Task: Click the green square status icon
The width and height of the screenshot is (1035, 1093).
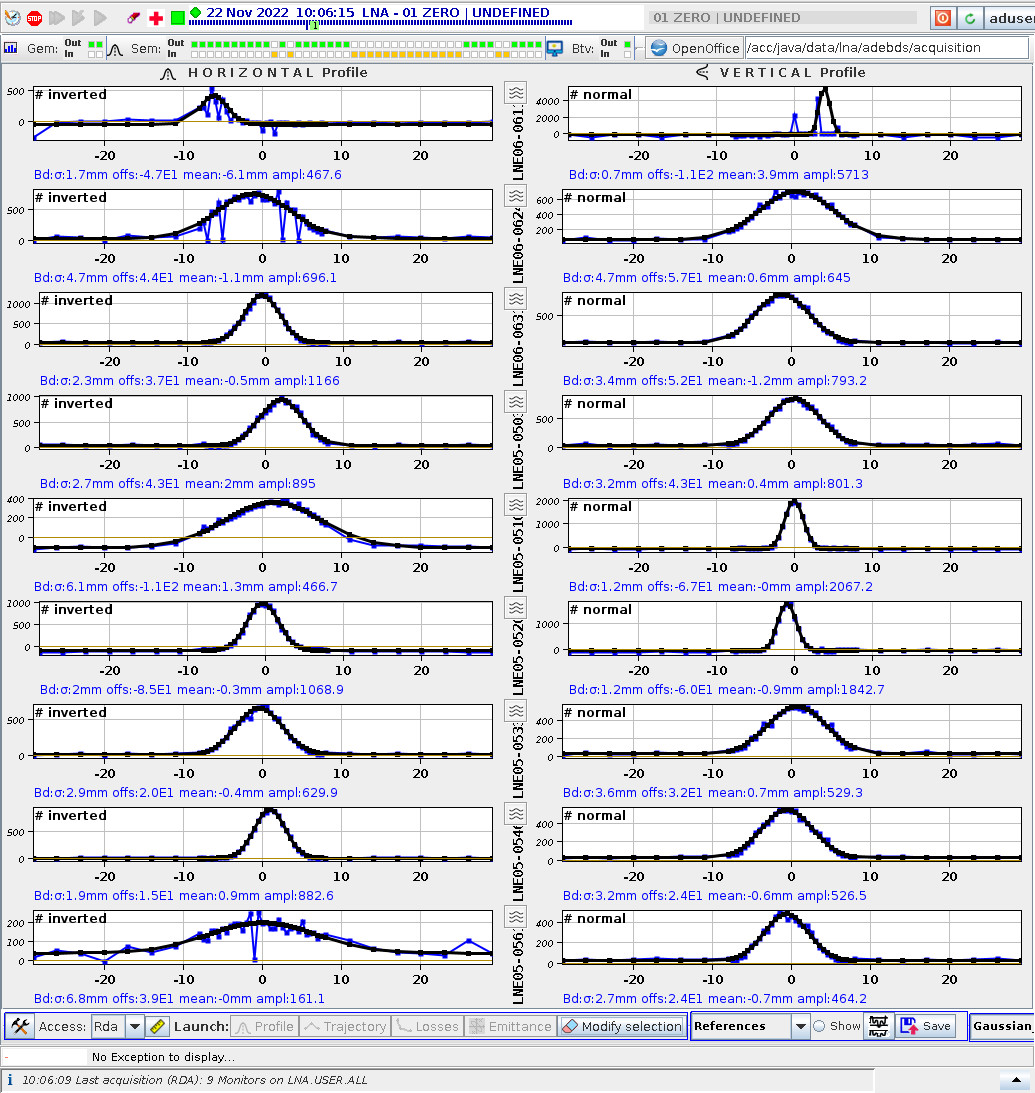Action: (178, 17)
